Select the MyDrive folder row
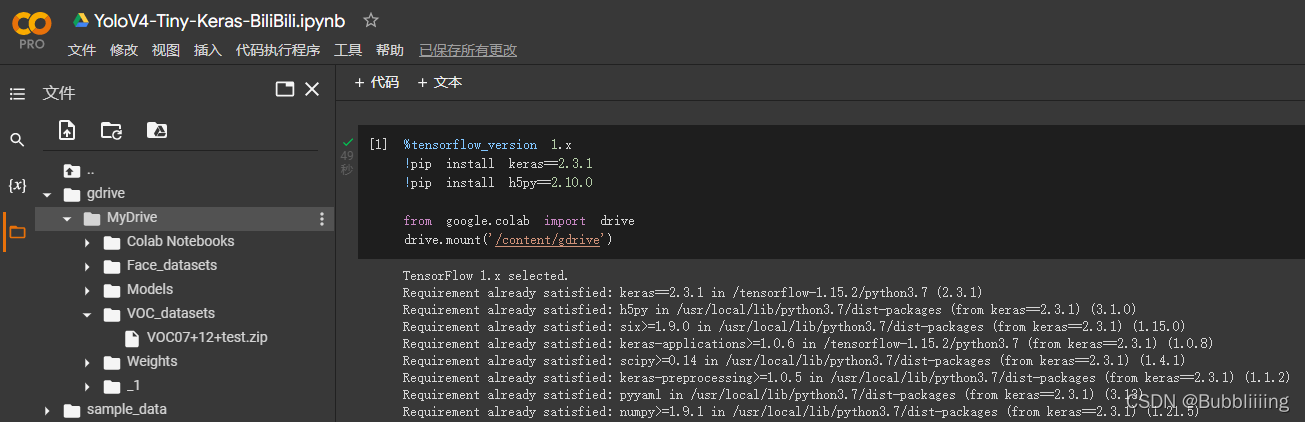 tap(184, 219)
